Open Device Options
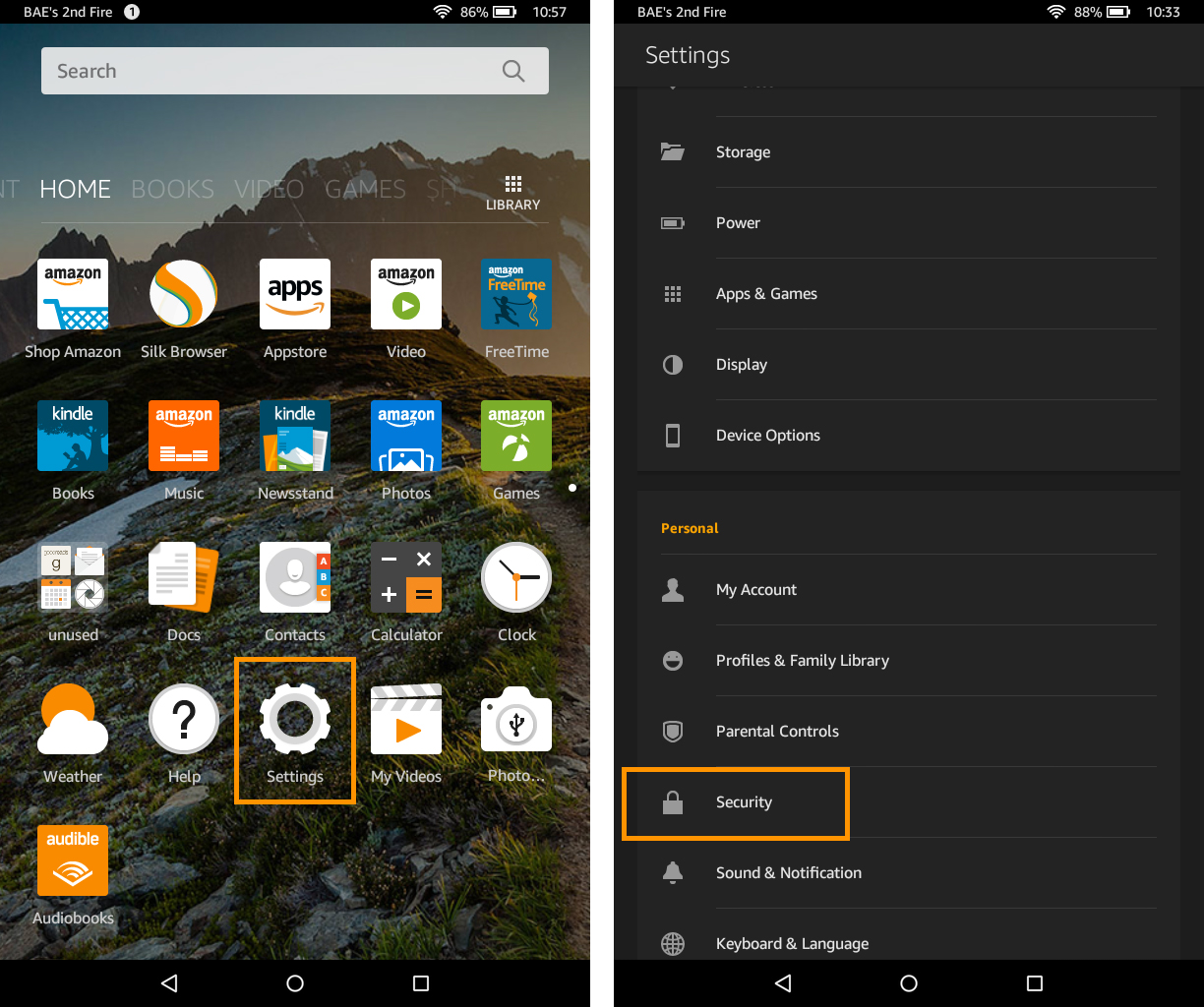Screen dimensions: 1204x1007 [x=909, y=436]
